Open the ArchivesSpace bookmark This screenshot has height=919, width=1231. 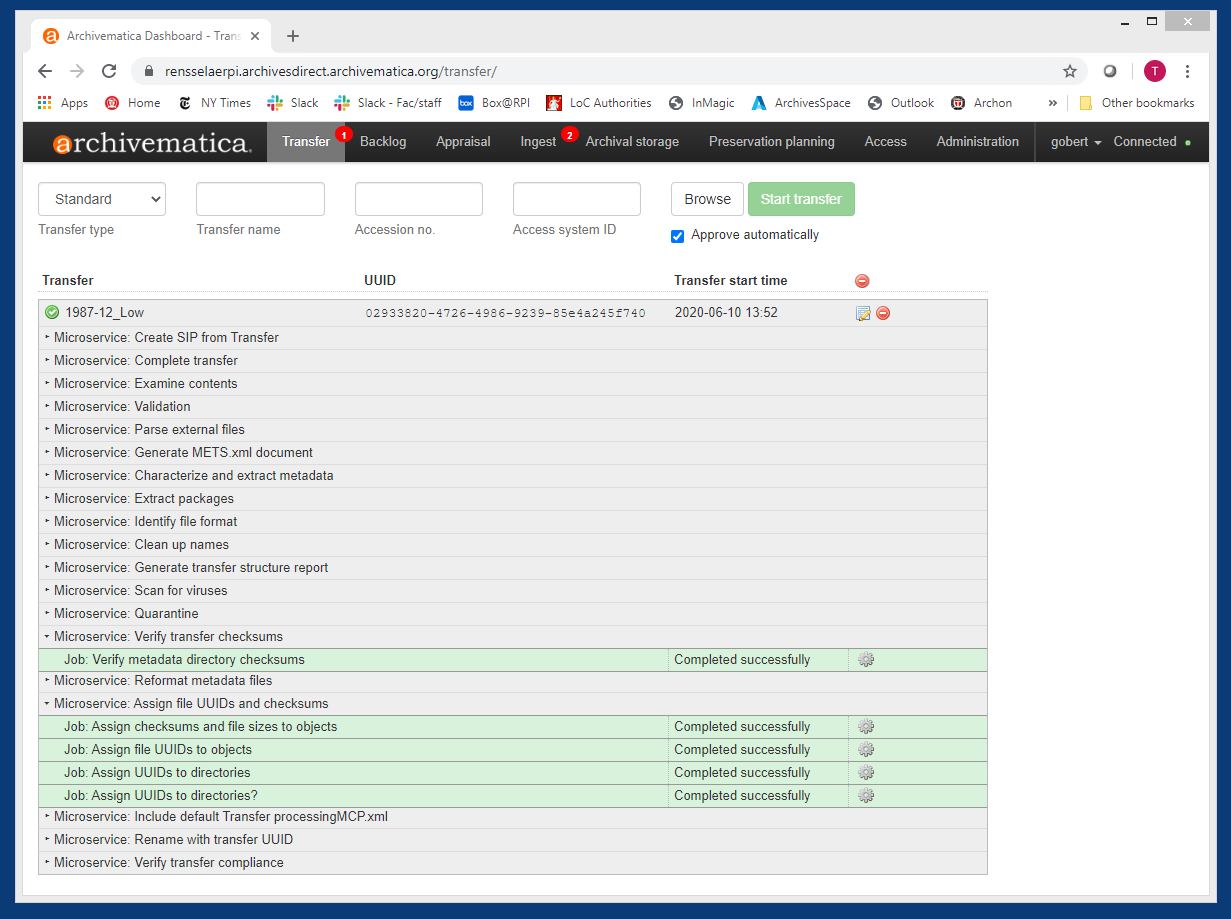[801, 103]
